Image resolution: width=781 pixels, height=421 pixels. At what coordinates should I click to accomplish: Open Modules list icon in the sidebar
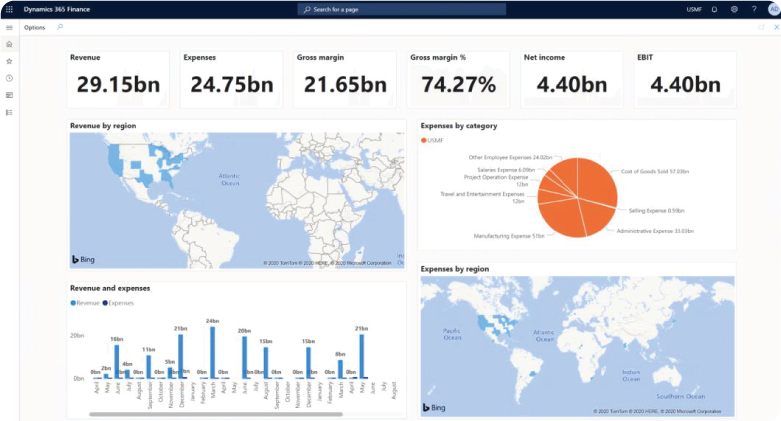[x=9, y=113]
